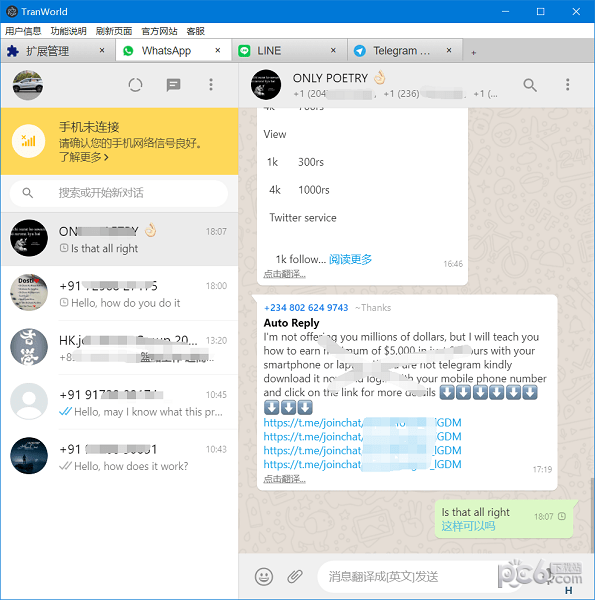Open sidebar three-dot menu
The height and width of the screenshot is (600, 595).
[x=211, y=85]
